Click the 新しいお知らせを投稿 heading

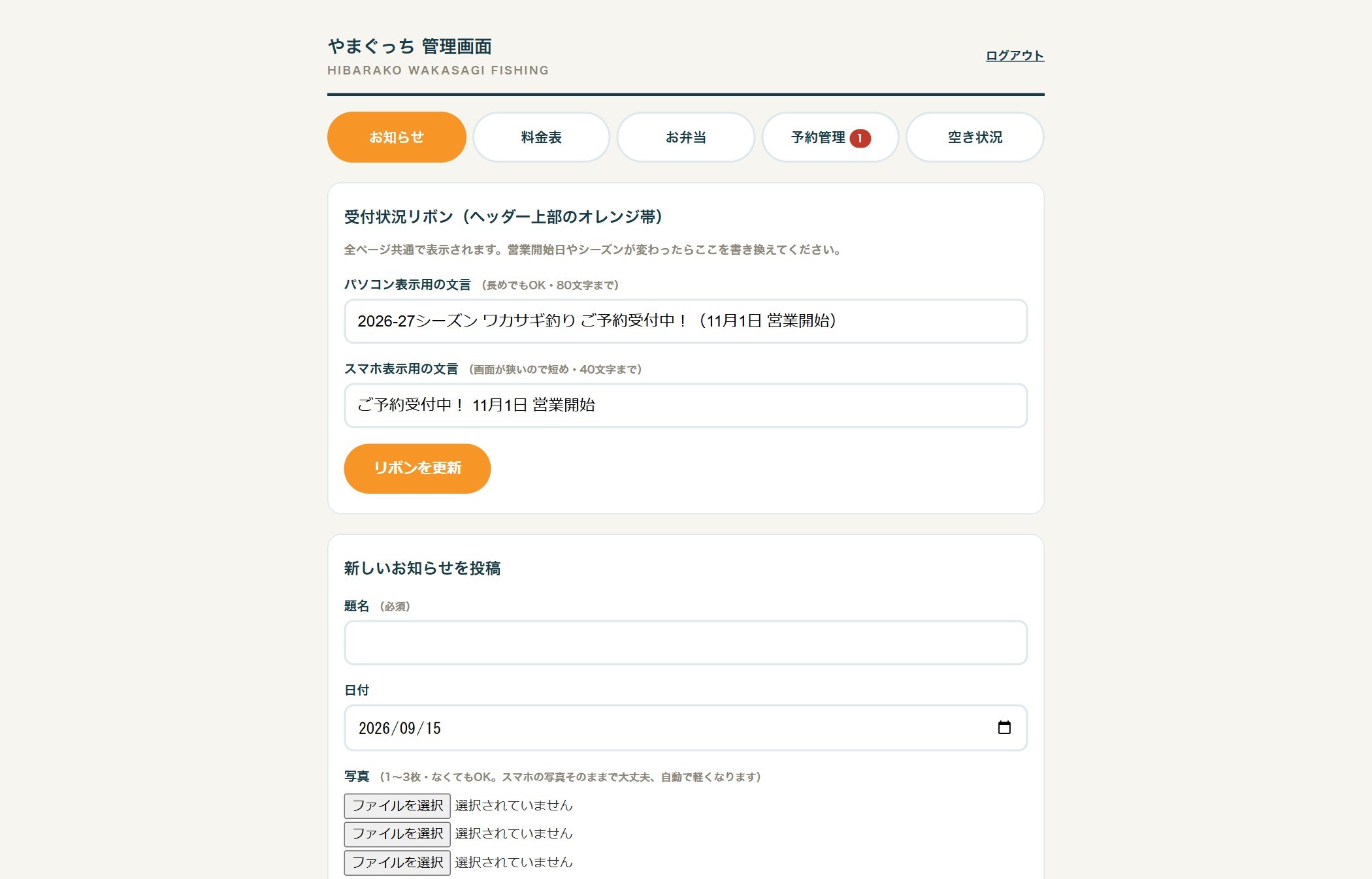pyautogui.click(x=422, y=568)
